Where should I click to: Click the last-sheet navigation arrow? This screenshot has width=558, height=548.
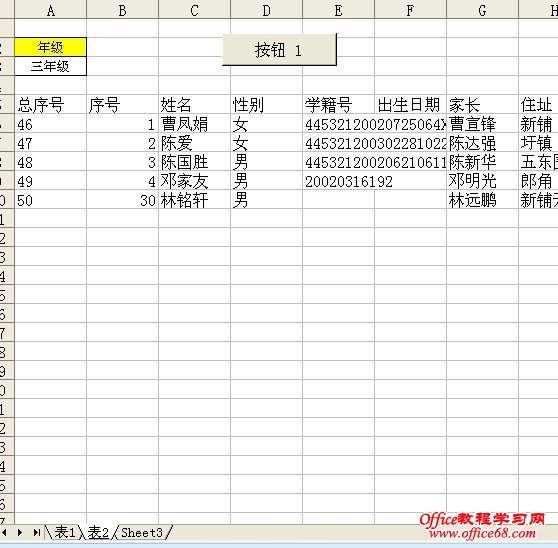tap(36, 533)
